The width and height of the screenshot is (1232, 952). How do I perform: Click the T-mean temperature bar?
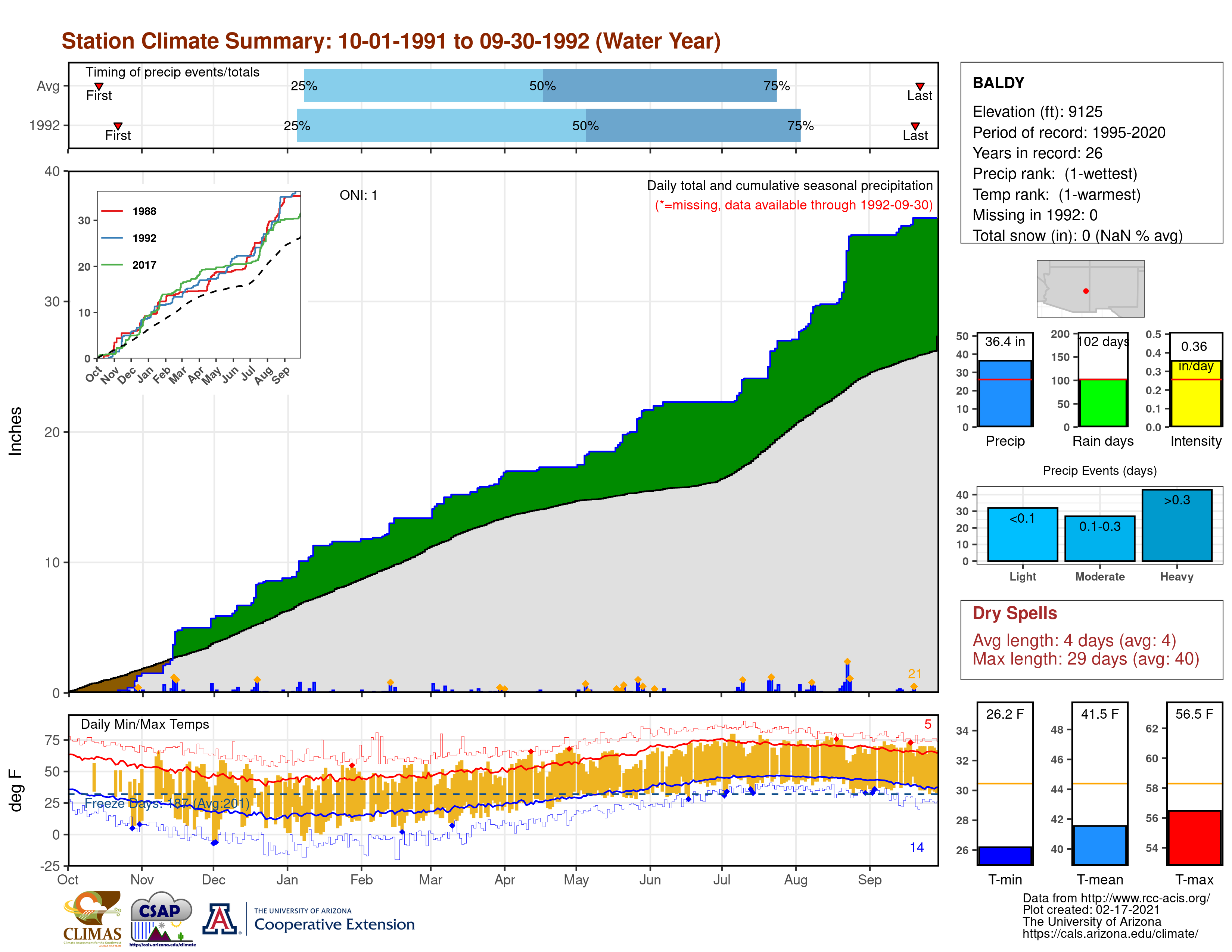1099,845
